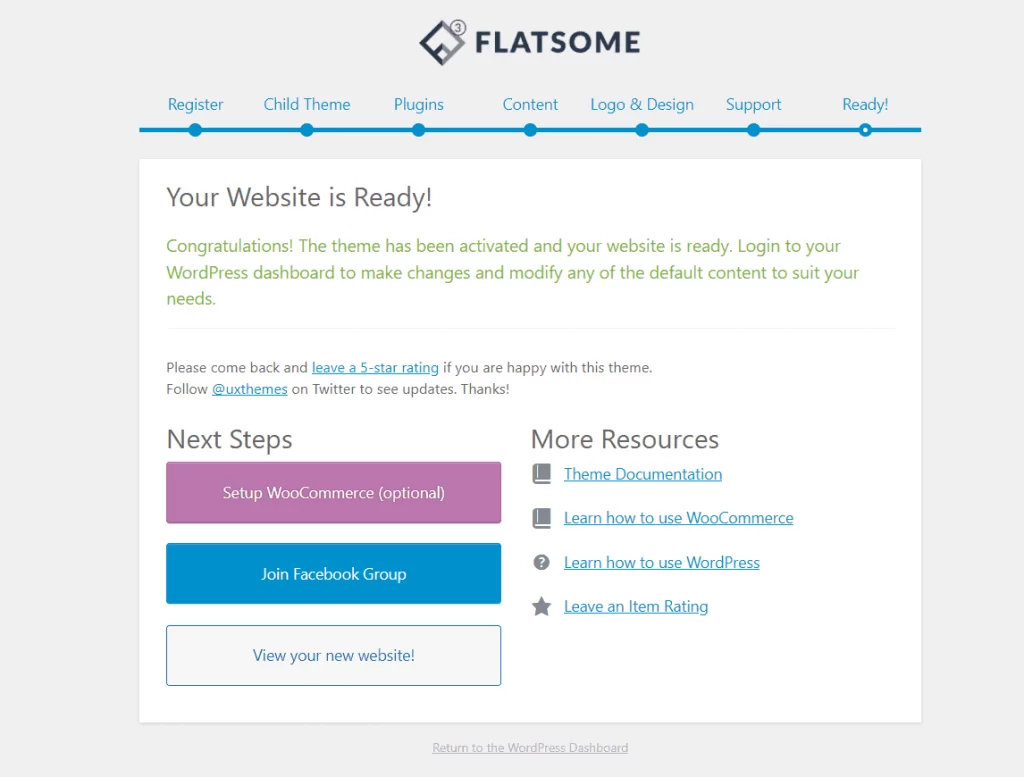
Task: Click the Child Theme dot on the progress track
Action: point(306,130)
